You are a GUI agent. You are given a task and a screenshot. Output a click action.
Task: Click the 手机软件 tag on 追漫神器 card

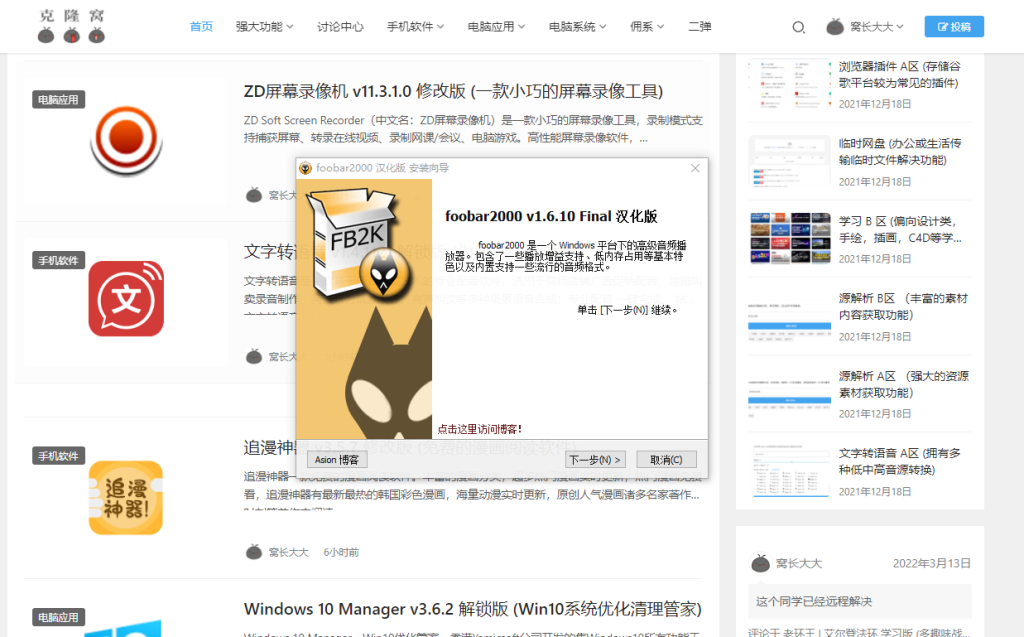click(58, 456)
